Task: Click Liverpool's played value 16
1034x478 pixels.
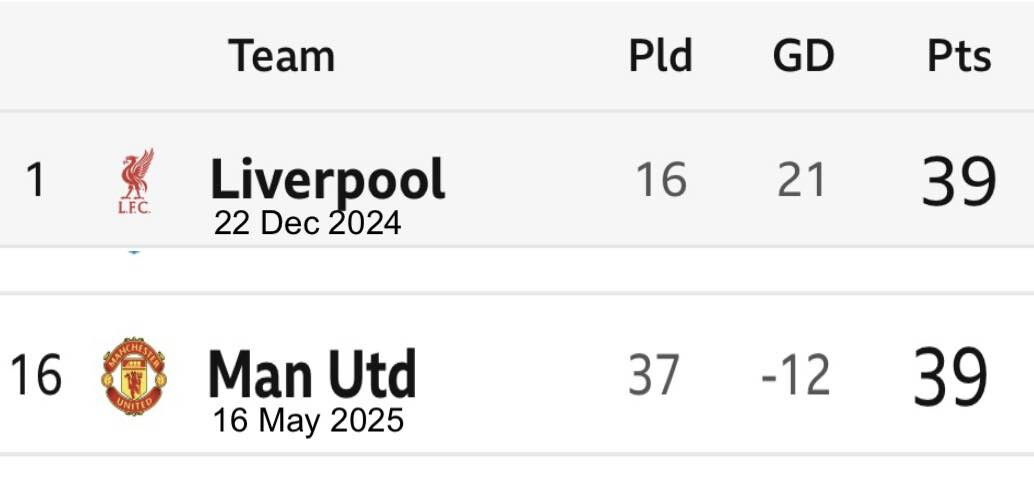Action: [661, 180]
